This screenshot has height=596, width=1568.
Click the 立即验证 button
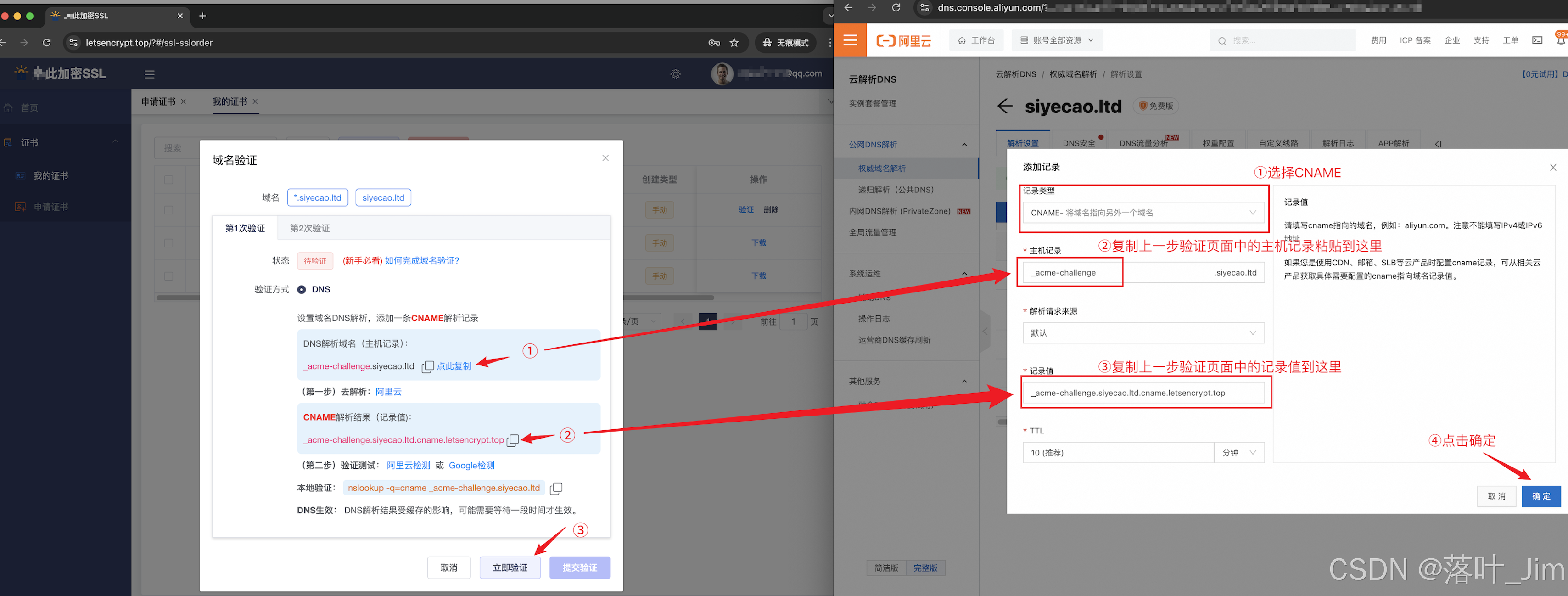point(510,568)
